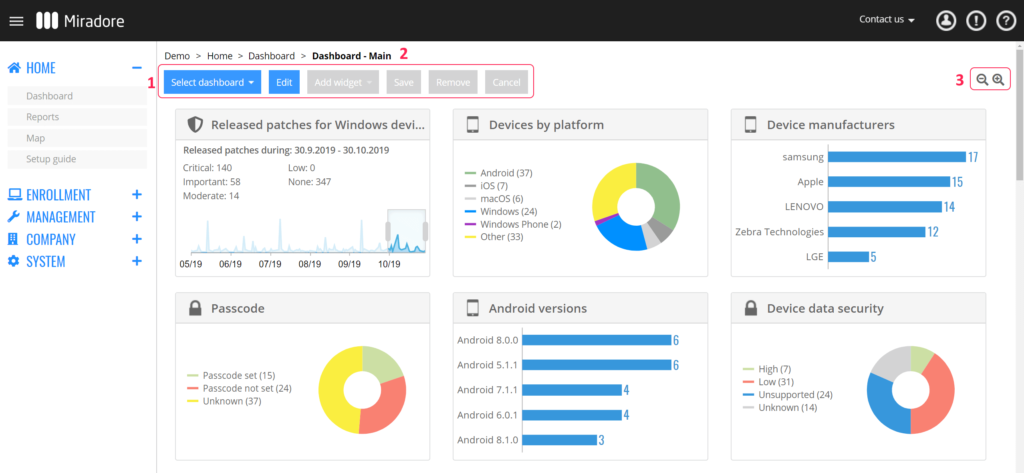1024x473 pixels.
Task: Open Setup guide in the sidebar
Action: tap(51, 159)
